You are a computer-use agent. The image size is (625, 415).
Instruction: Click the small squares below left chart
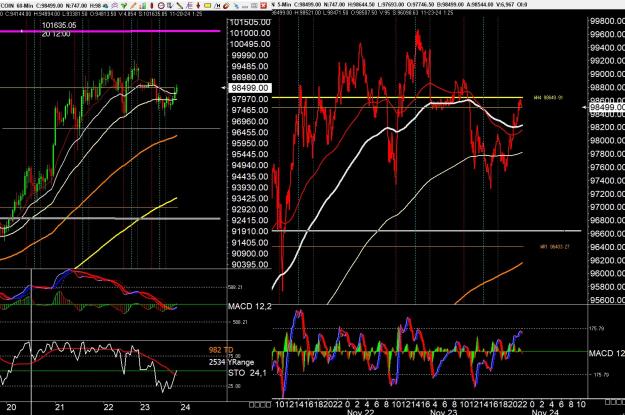point(260,405)
